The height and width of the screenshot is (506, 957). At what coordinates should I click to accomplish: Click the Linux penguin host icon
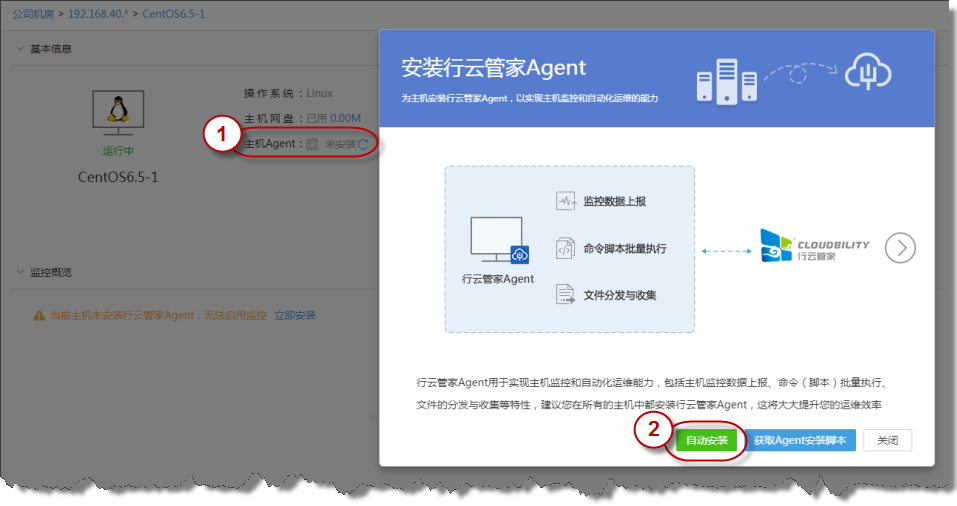118,110
